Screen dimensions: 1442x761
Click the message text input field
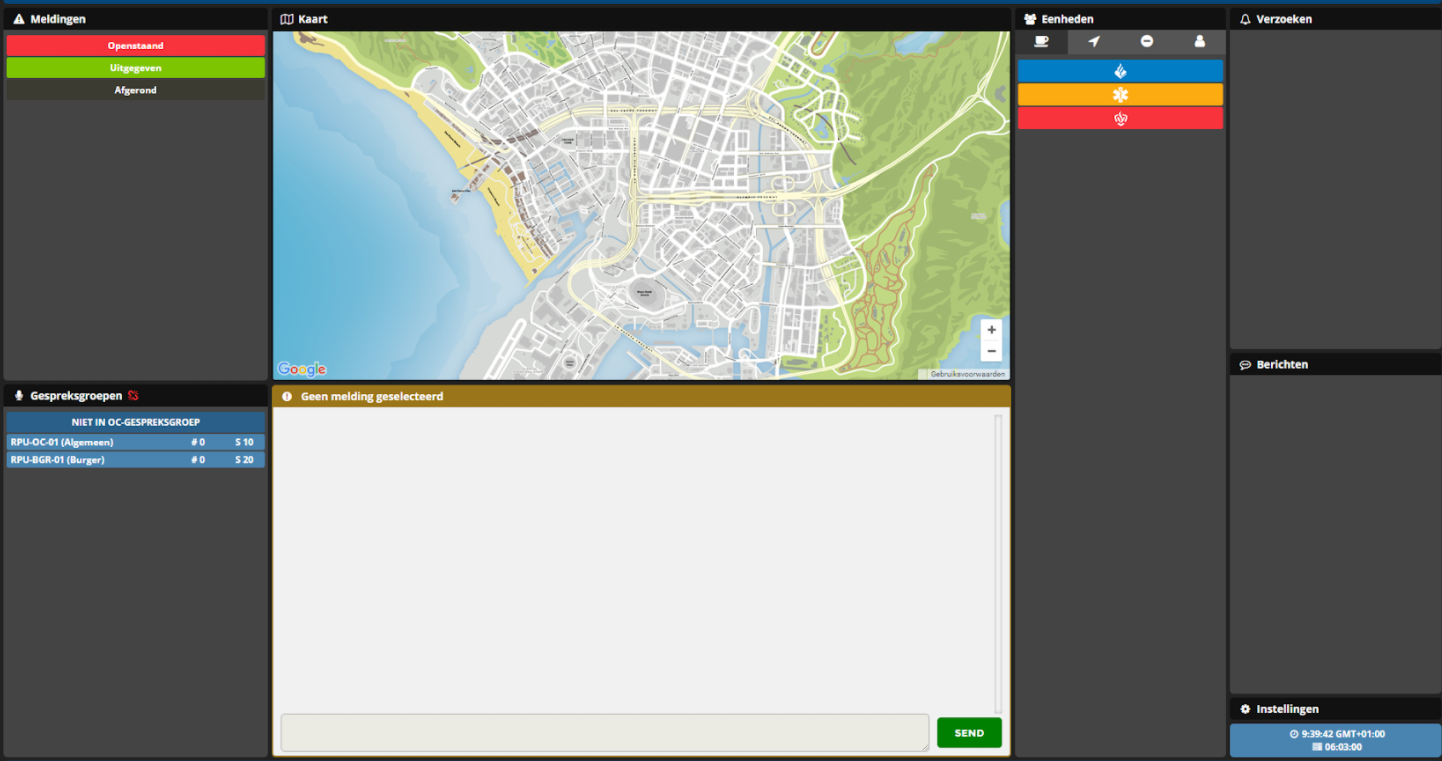[x=604, y=732]
